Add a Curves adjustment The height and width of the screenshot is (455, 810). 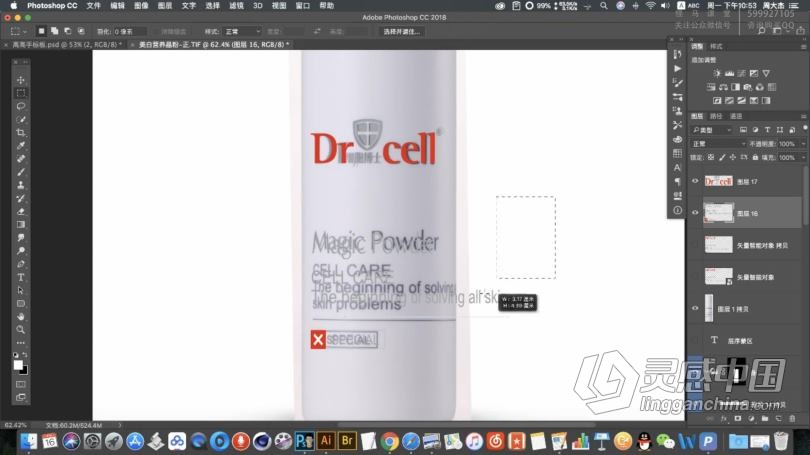(742, 73)
